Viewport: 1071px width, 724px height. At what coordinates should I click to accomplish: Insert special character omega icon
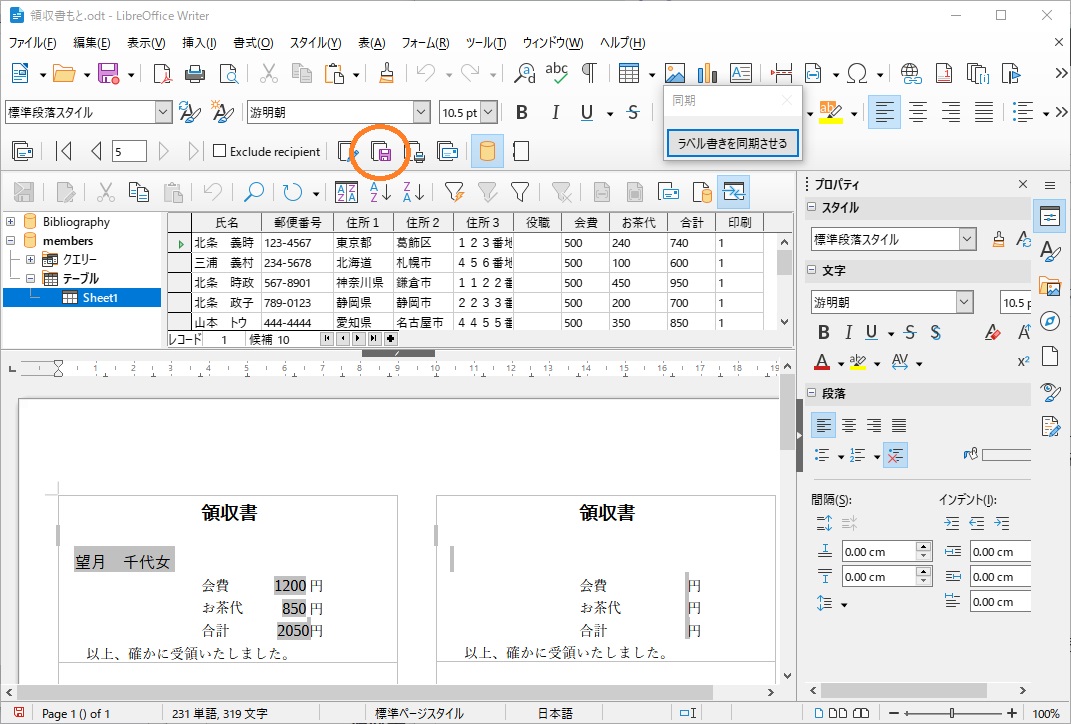tap(857, 73)
